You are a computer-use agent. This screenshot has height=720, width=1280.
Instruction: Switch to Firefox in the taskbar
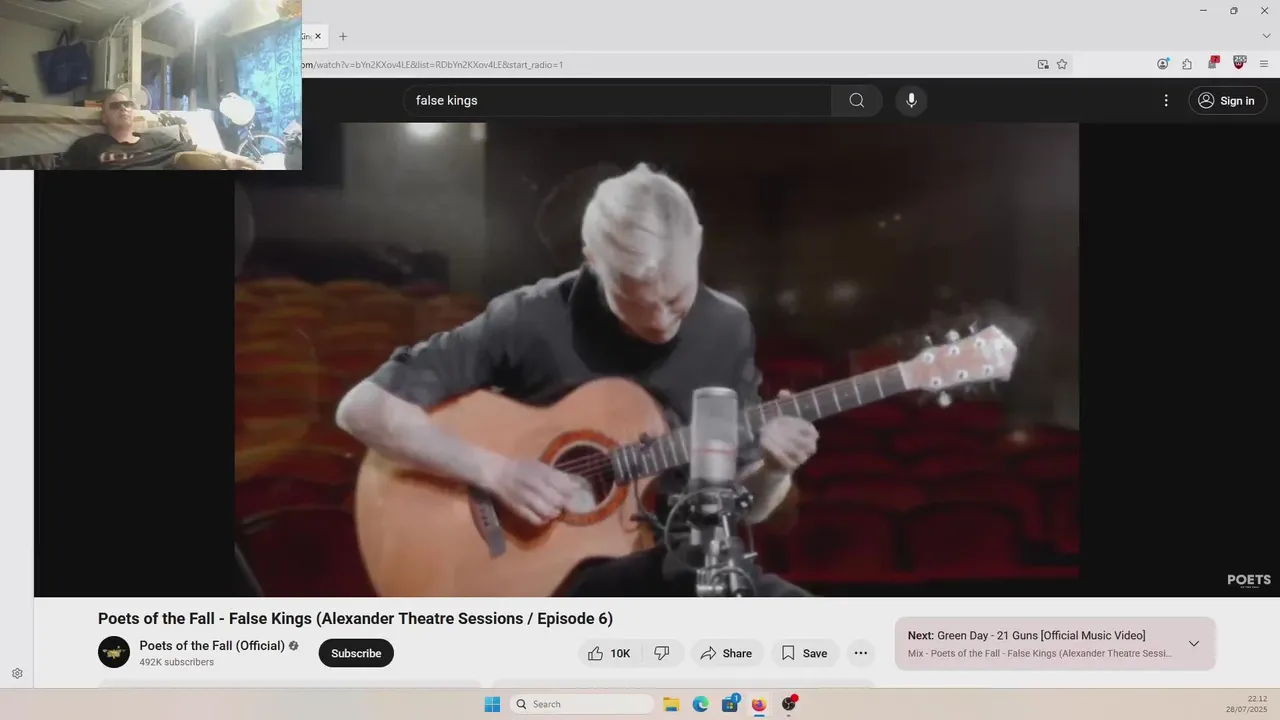(759, 704)
